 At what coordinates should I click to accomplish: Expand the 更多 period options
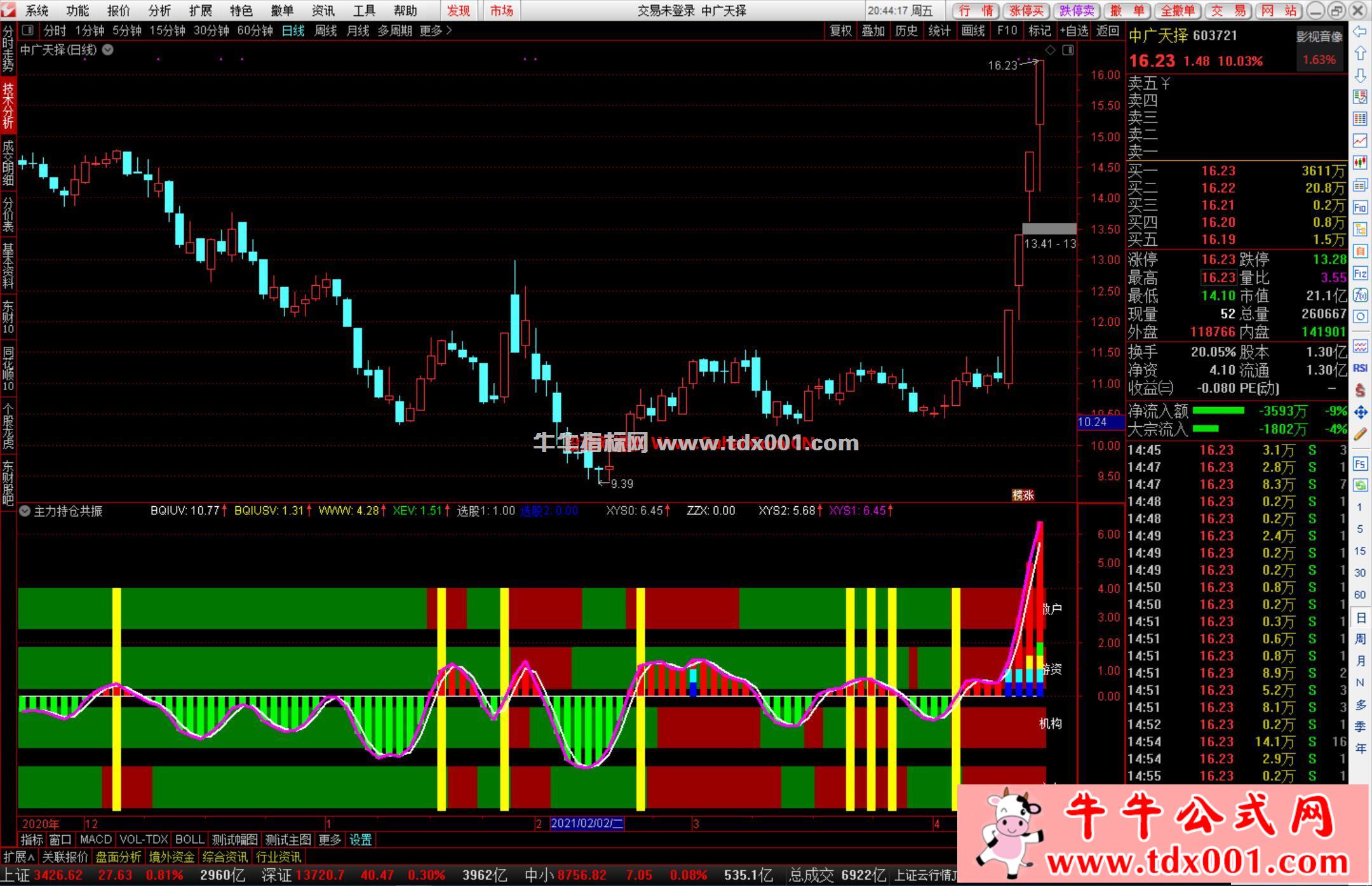(x=435, y=30)
